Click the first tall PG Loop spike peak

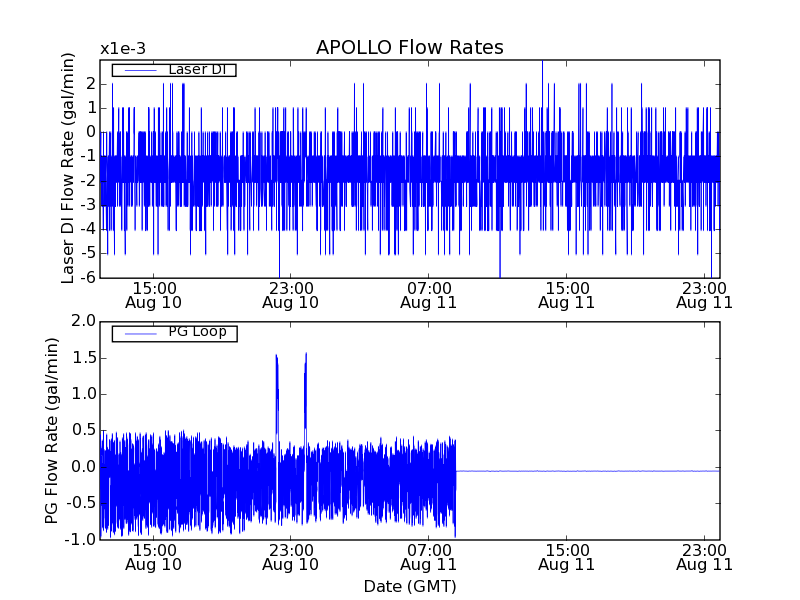[276, 356]
